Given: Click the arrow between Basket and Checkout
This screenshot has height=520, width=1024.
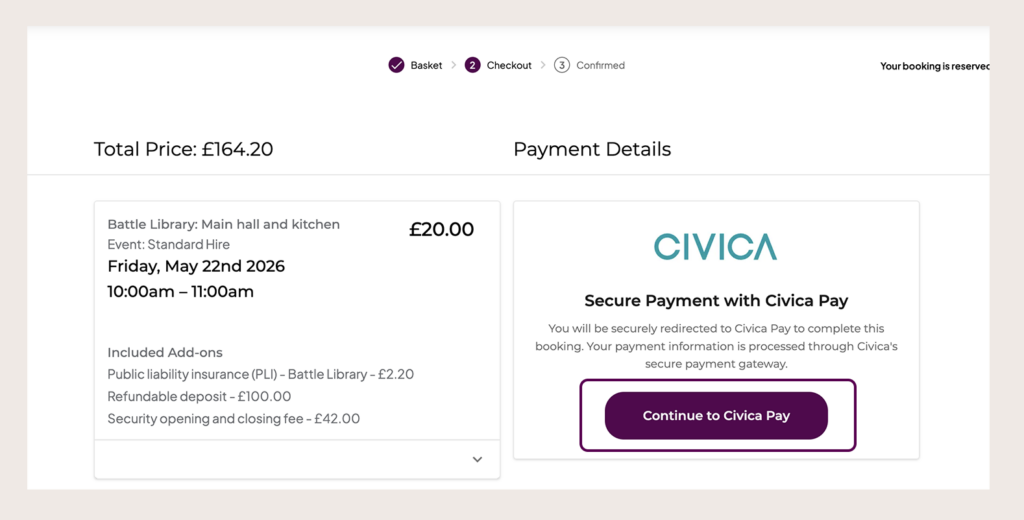Looking at the screenshot, I should [453, 65].
